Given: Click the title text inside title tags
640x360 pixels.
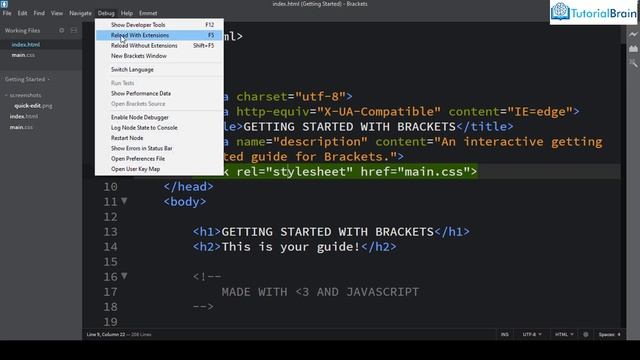Looking at the screenshot, I should coord(349,127).
